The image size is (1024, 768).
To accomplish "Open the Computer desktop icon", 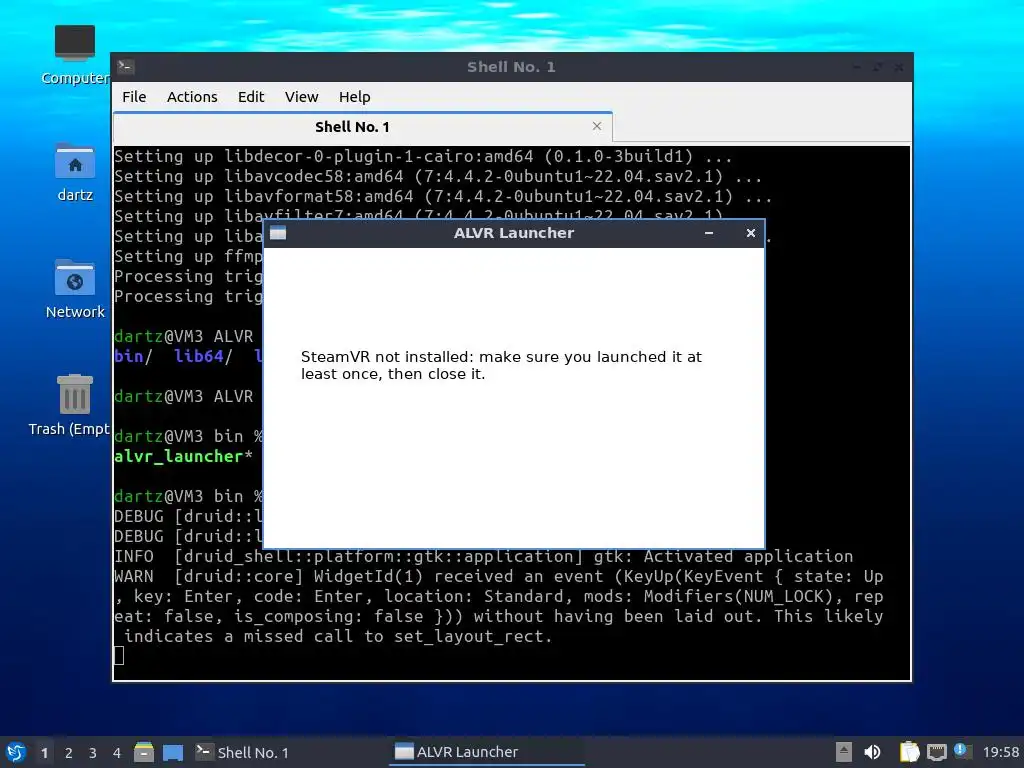I will [74, 55].
